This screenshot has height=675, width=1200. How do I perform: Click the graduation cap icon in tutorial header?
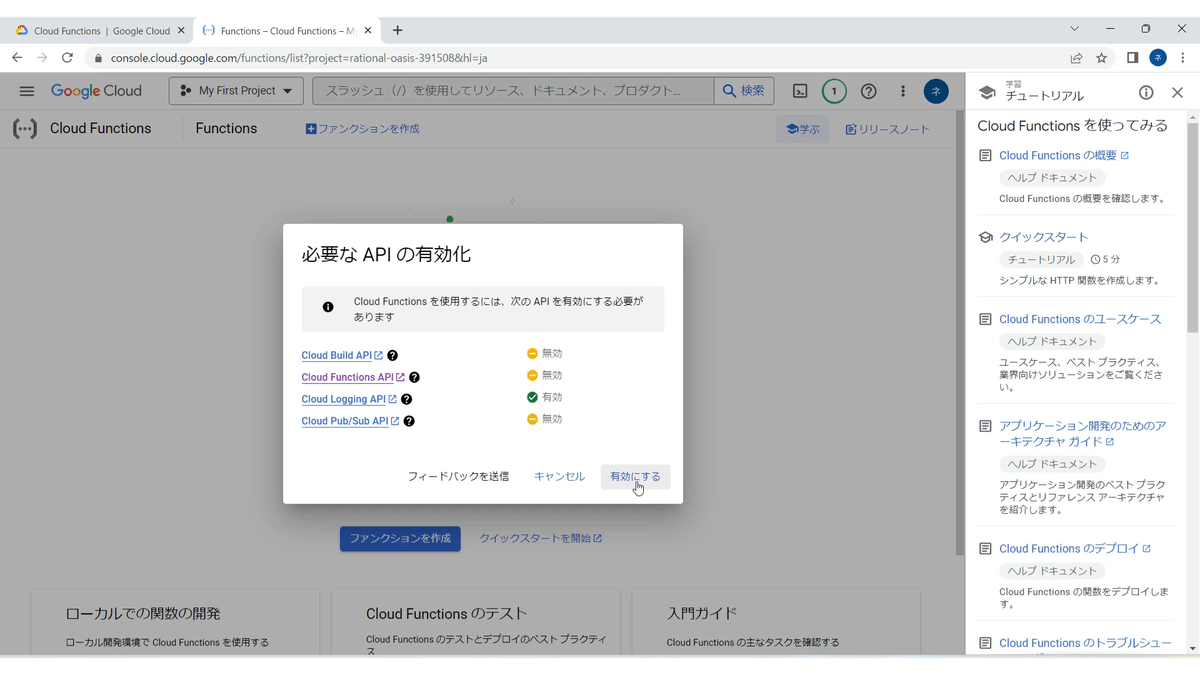point(987,92)
